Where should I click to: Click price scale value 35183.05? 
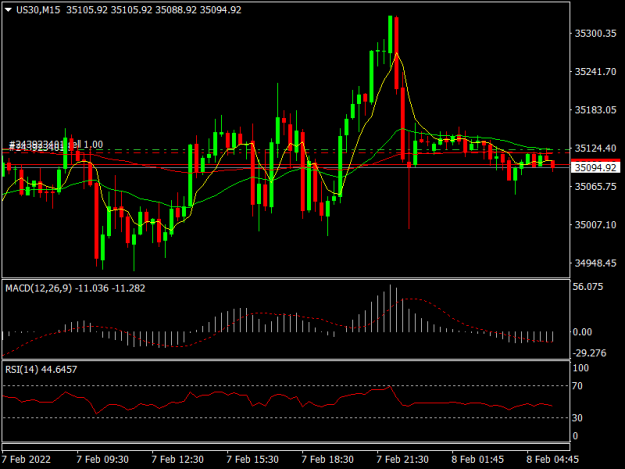595,110
